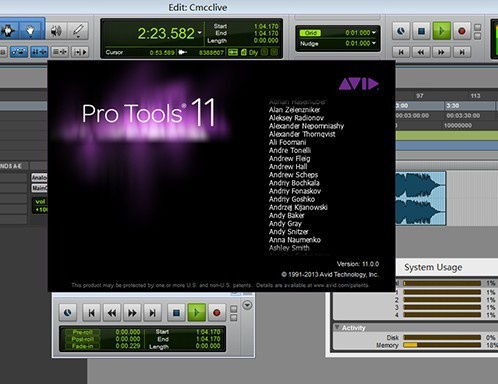The height and width of the screenshot is (384, 498).
Task: Click timecode ruler 00:03:30:00
Action: click(x=463, y=115)
